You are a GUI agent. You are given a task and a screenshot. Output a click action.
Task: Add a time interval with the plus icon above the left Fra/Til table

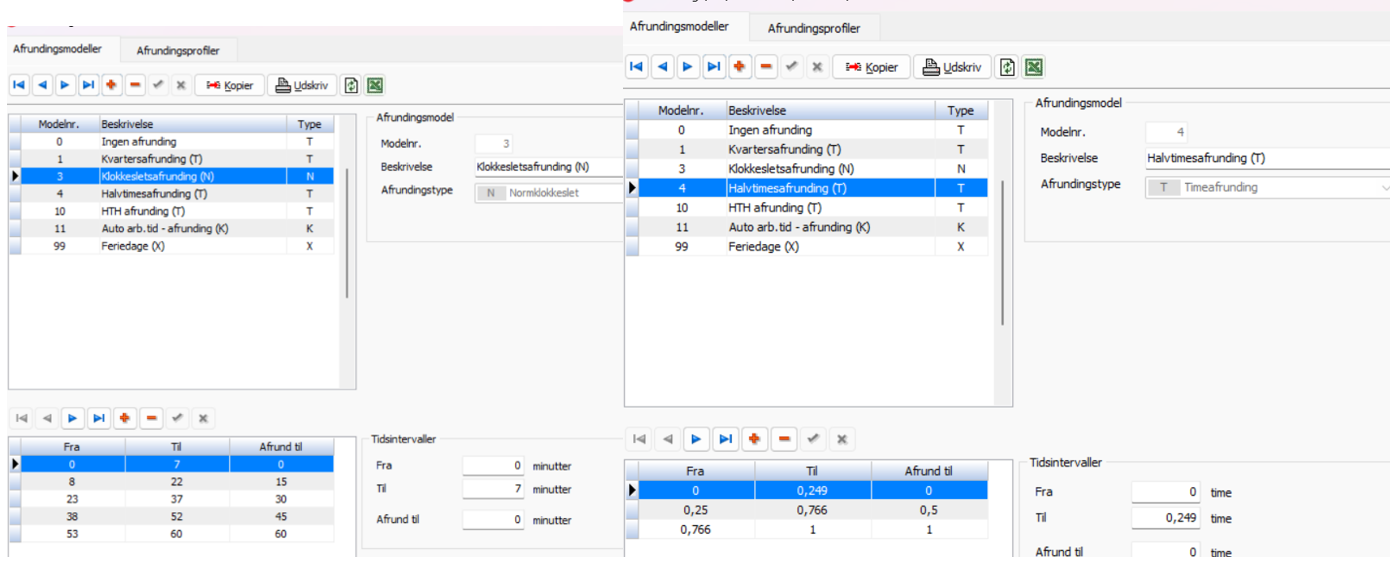pos(125,417)
